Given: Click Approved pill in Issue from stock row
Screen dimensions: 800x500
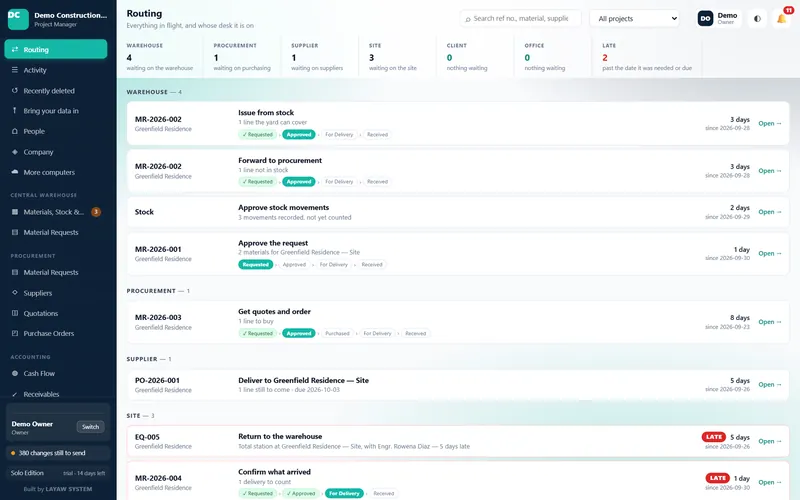Looking at the screenshot, I should tap(298, 135).
